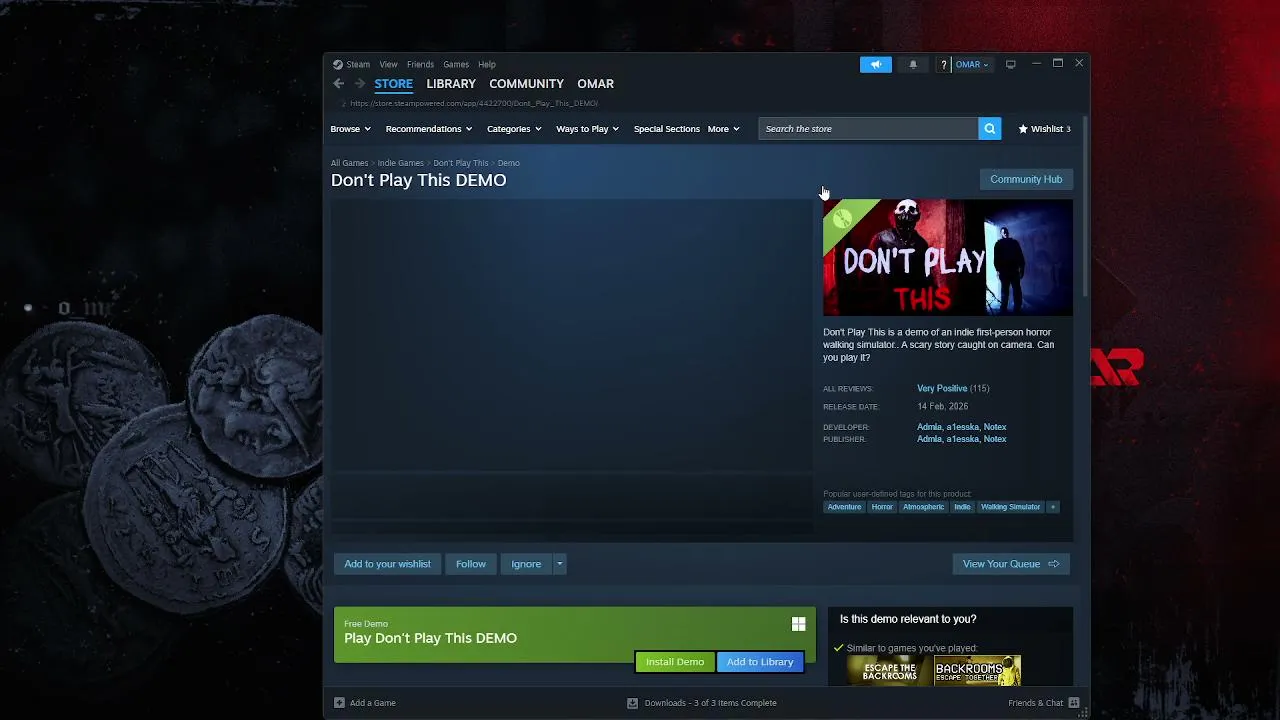Click View Your Queue button
The height and width of the screenshot is (720, 1280).
click(1011, 564)
